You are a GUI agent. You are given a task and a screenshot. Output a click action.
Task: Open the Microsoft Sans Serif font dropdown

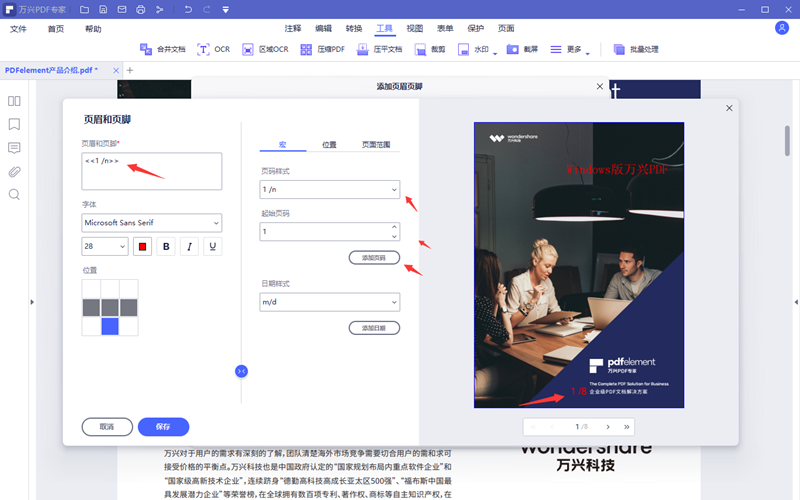[151, 222]
